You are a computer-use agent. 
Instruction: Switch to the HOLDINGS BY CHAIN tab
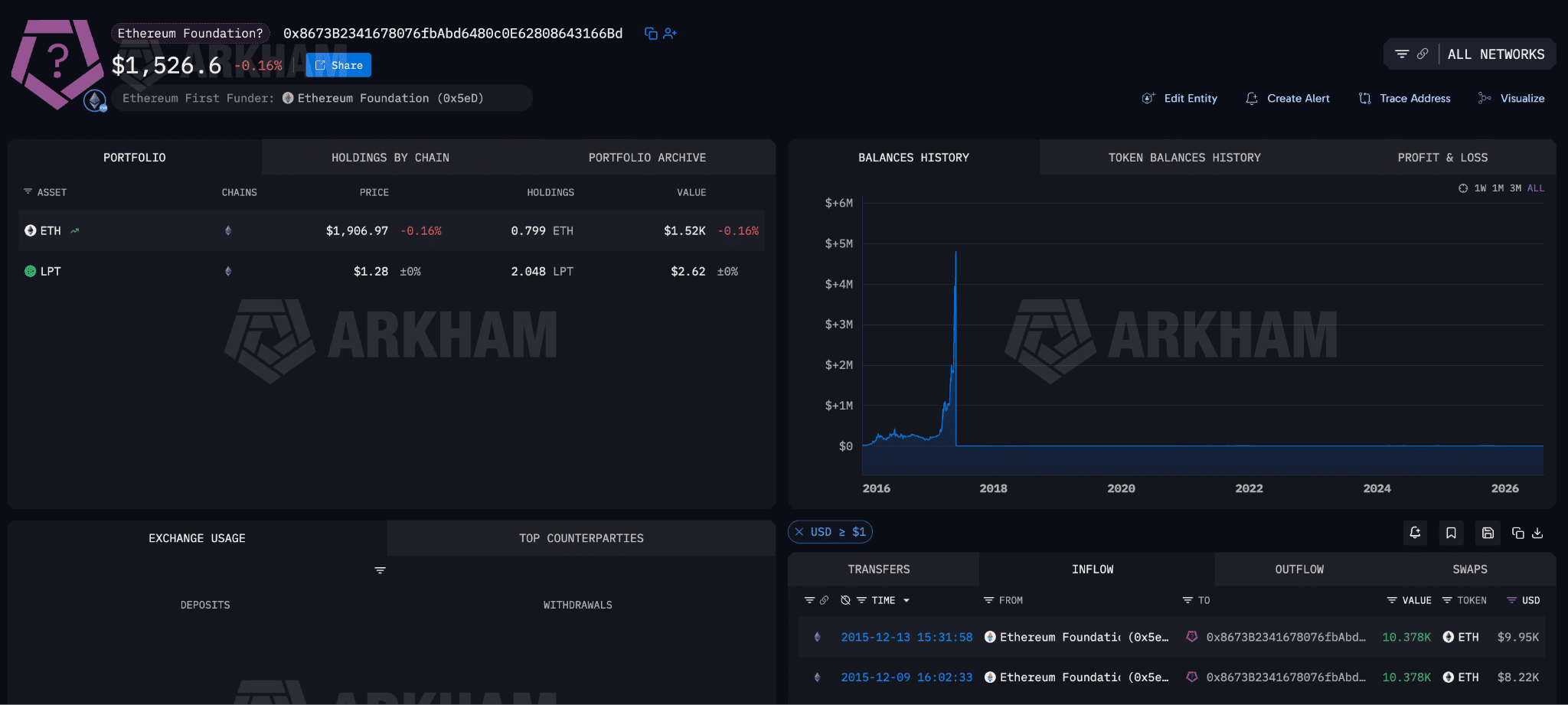[x=390, y=158]
